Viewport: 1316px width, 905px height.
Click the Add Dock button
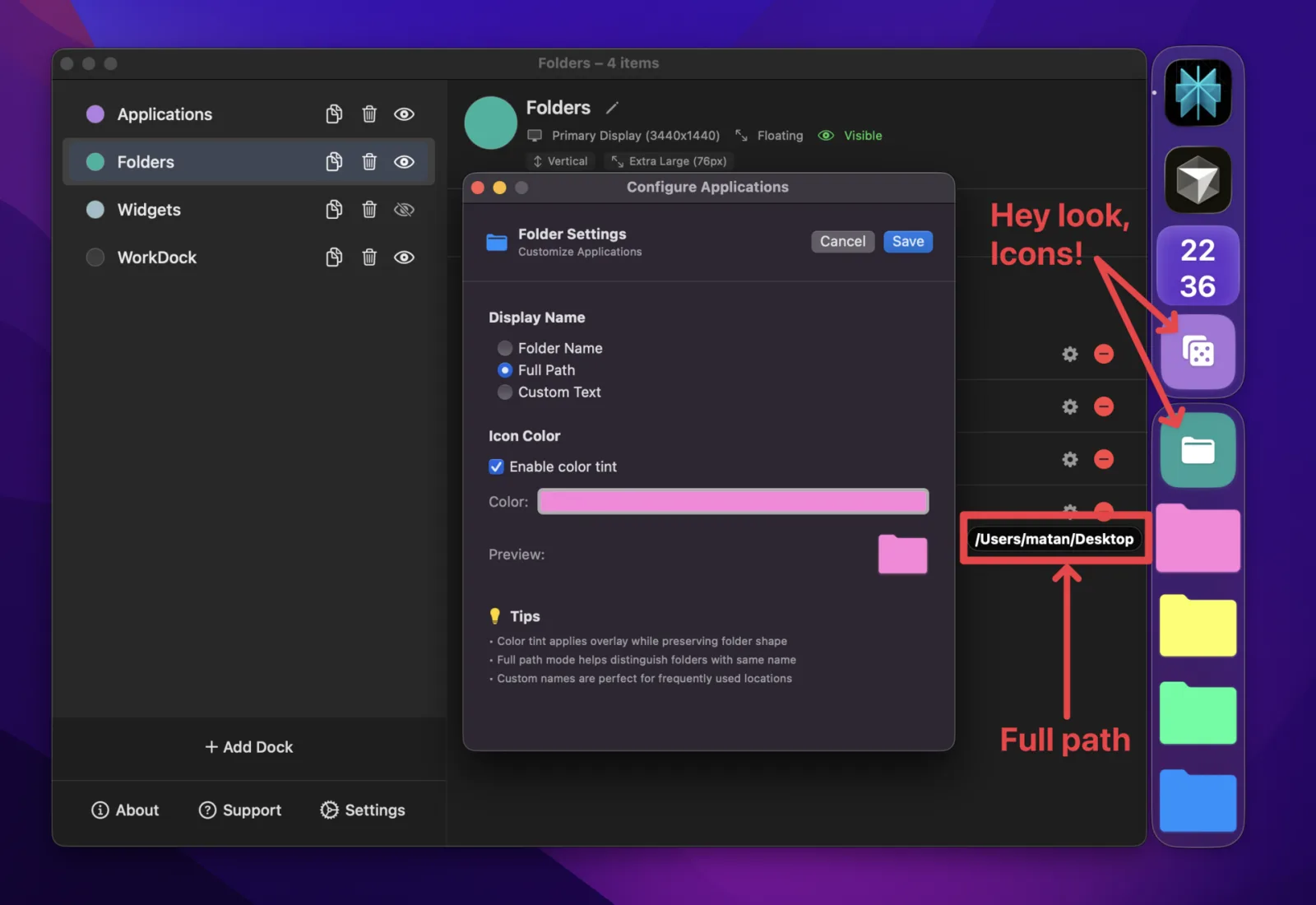coord(249,747)
